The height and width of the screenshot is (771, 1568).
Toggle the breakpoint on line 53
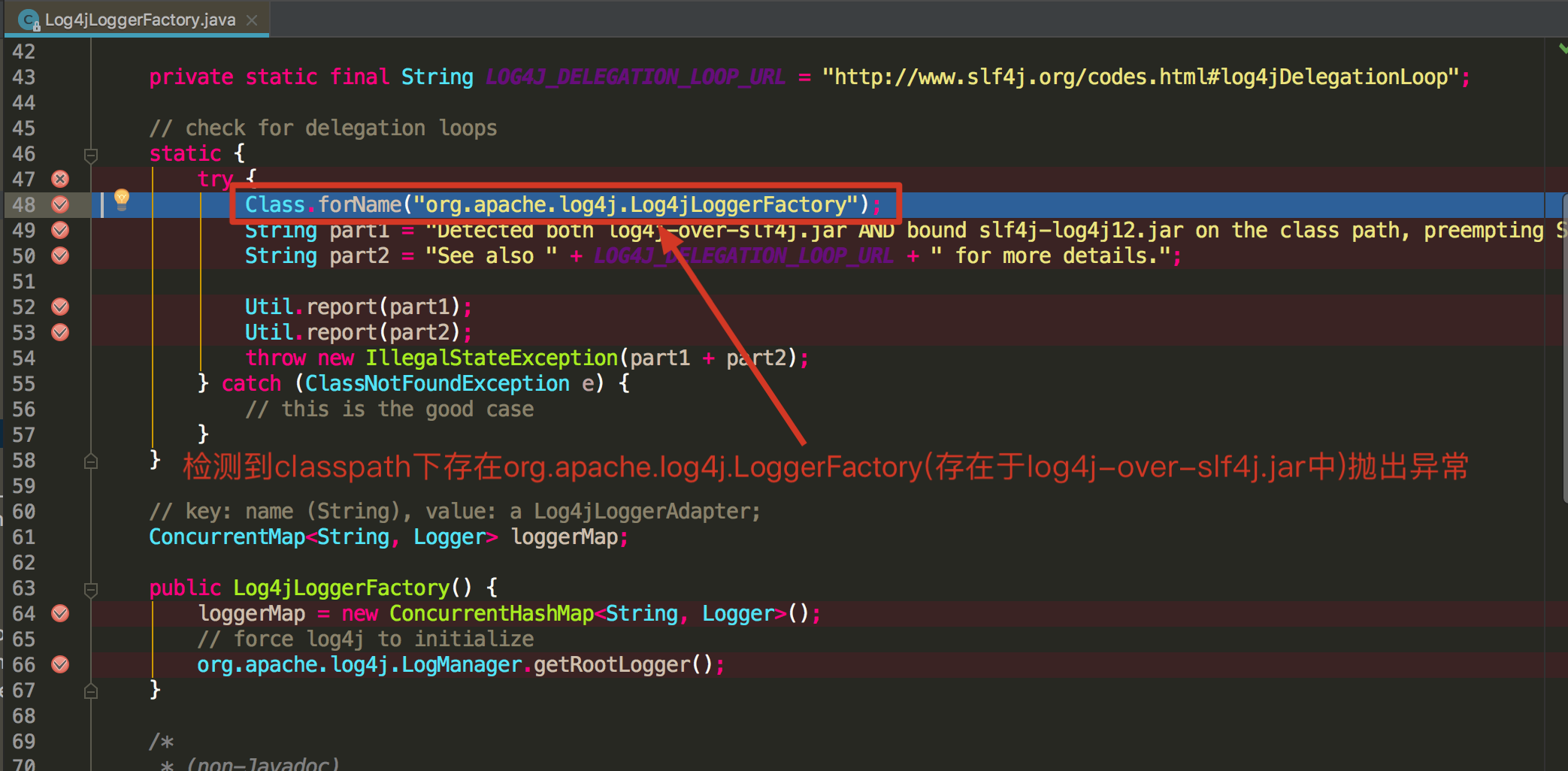click(x=60, y=332)
